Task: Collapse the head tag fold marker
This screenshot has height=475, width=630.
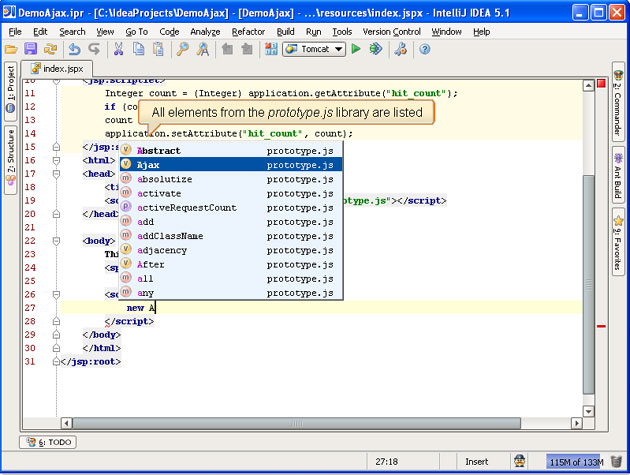Action: pos(56,173)
